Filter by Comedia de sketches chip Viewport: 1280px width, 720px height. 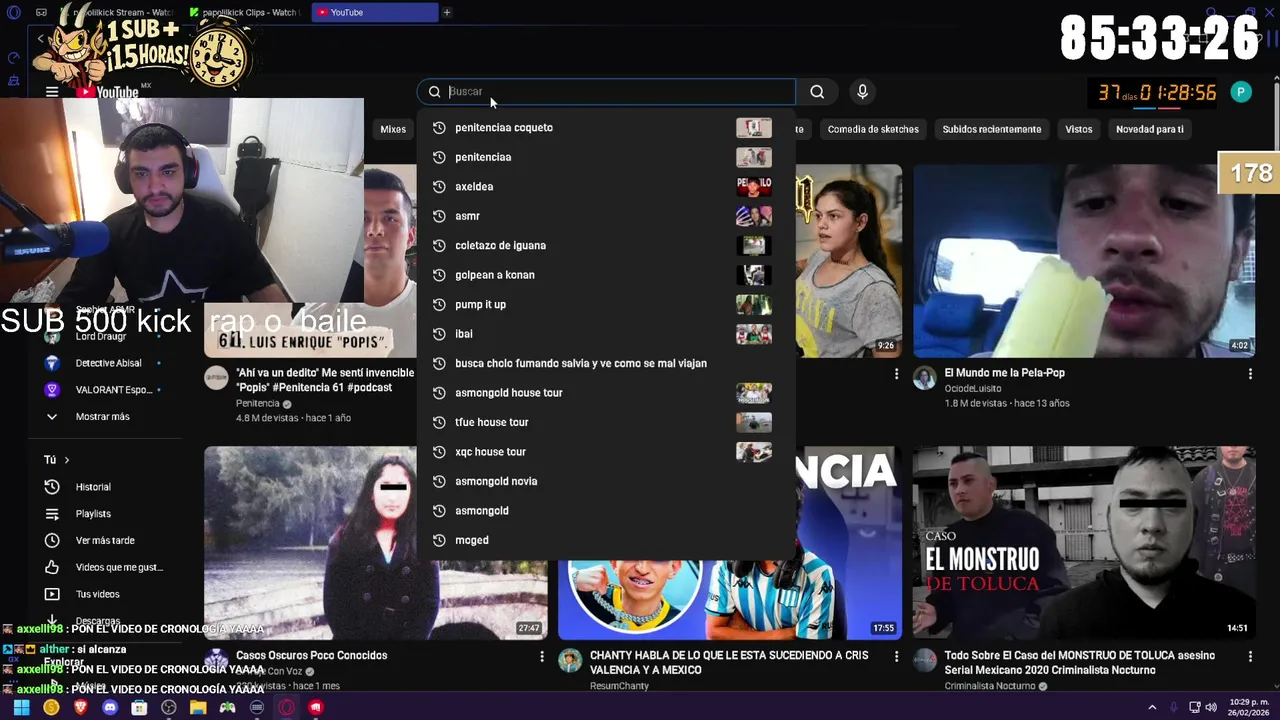click(x=873, y=129)
